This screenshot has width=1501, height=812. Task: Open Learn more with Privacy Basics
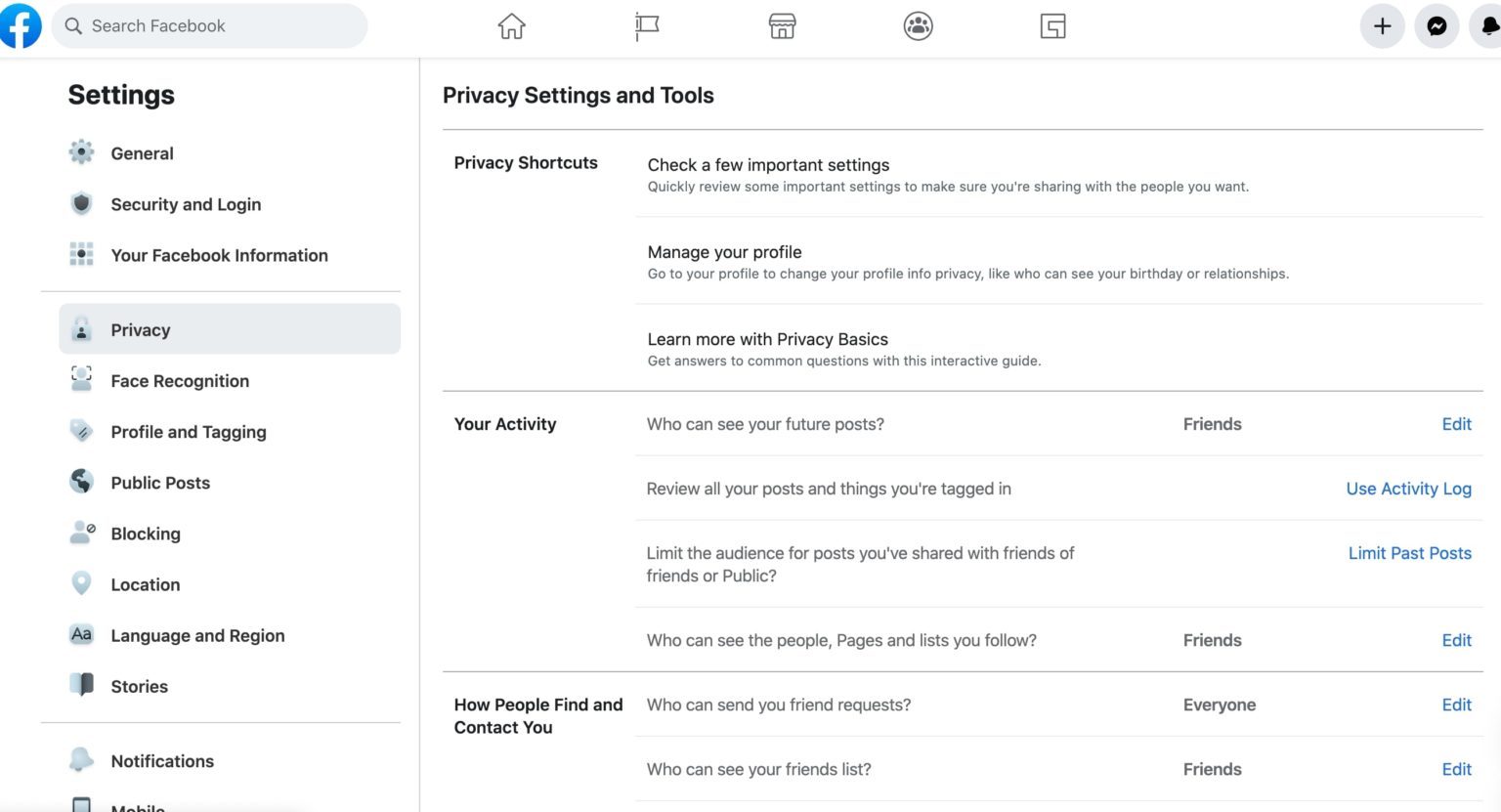(767, 339)
